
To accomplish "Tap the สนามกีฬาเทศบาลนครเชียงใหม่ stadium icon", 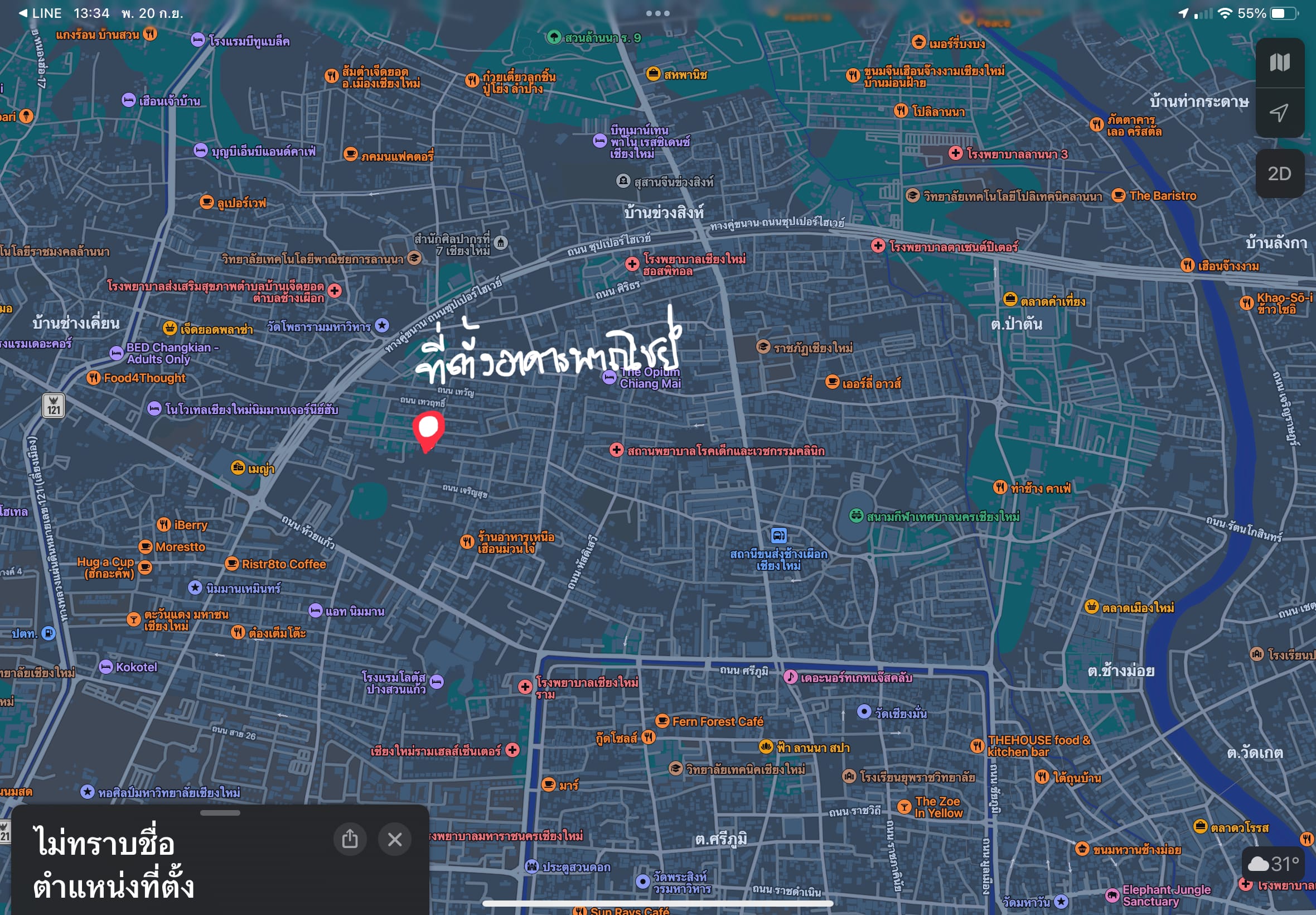I will click(856, 516).
